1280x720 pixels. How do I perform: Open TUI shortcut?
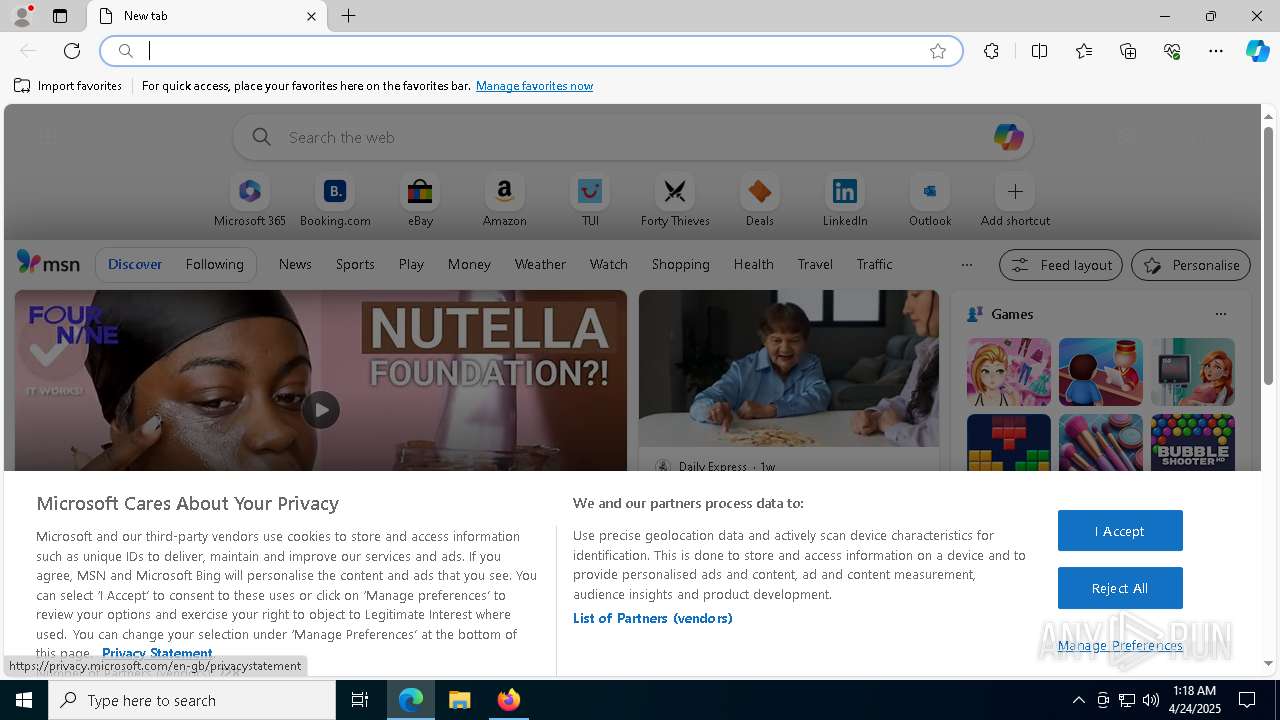(590, 201)
